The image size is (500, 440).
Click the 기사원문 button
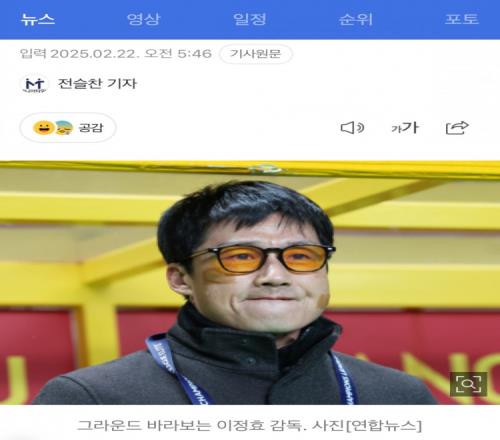256,54
